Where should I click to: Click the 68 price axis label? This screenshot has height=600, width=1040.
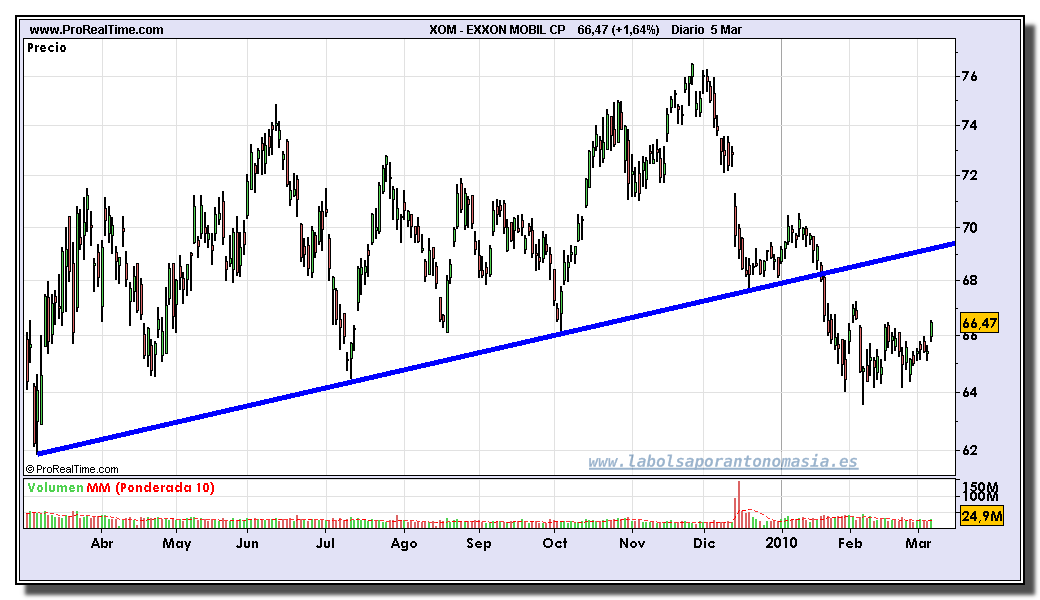tap(969, 280)
